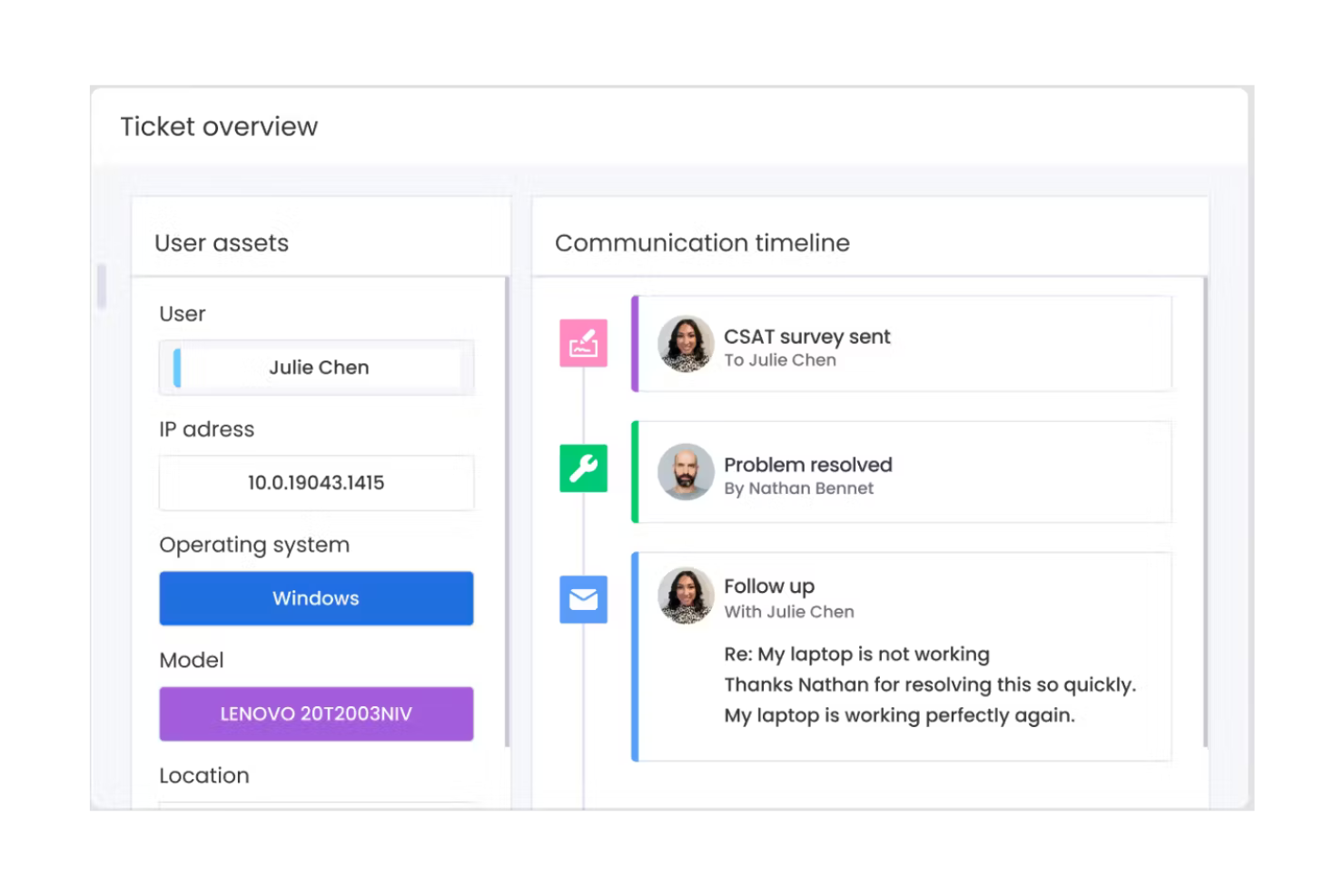Click 'Thanks Nathan for resolving this' message line

930,685
